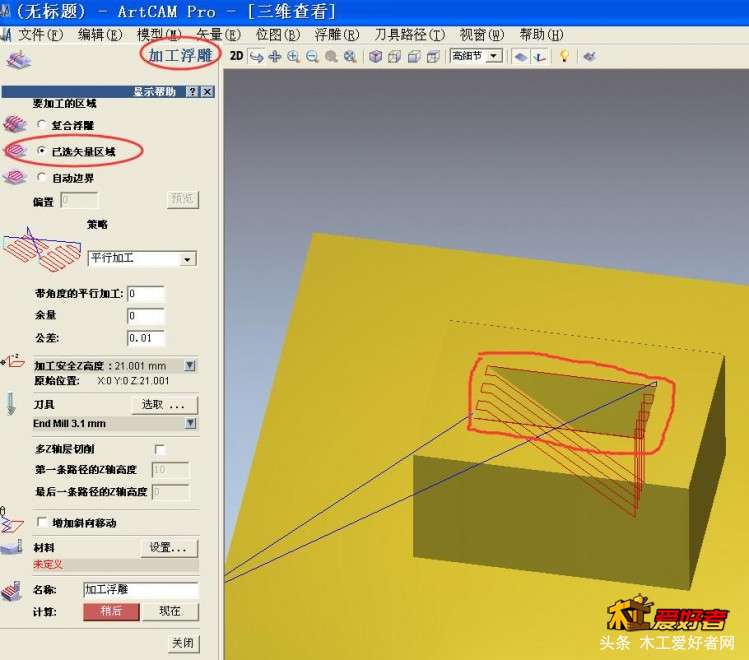This screenshot has width=749, height=660.
Task: Select the 已选矢量区域 radio option
Action: pos(42,151)
